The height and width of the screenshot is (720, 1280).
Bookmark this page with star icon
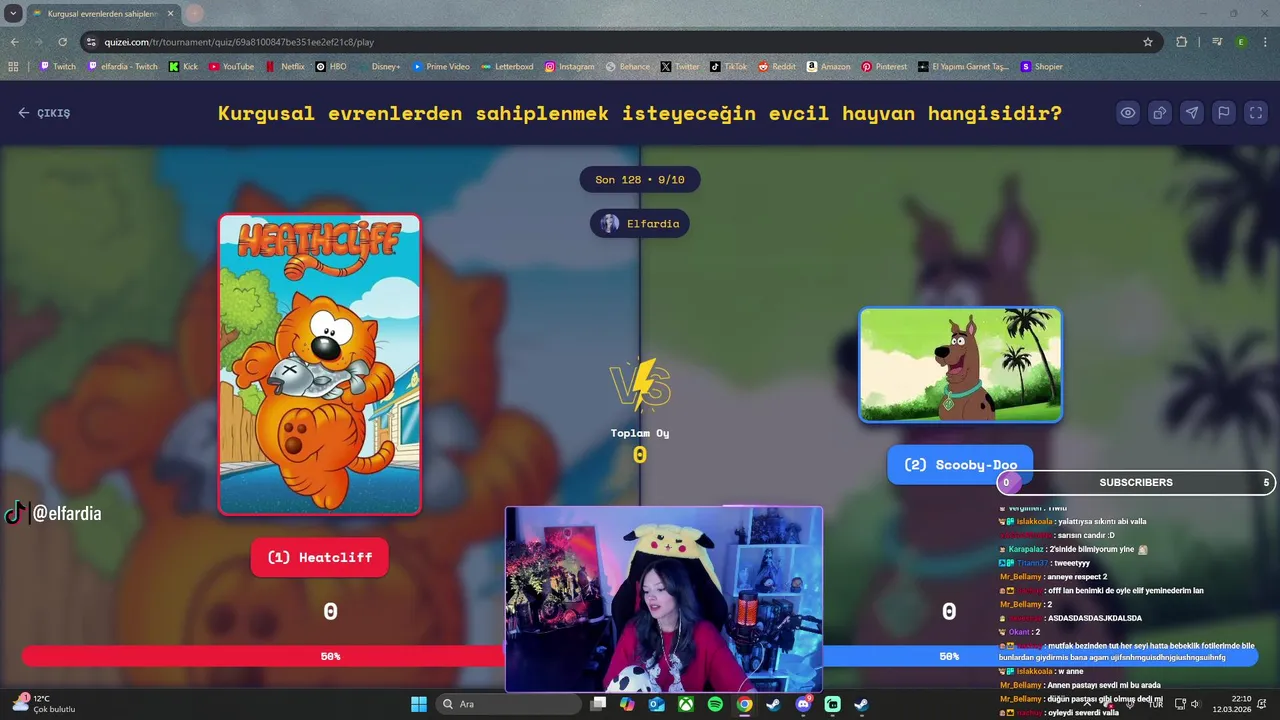[x=1148, y=42]
